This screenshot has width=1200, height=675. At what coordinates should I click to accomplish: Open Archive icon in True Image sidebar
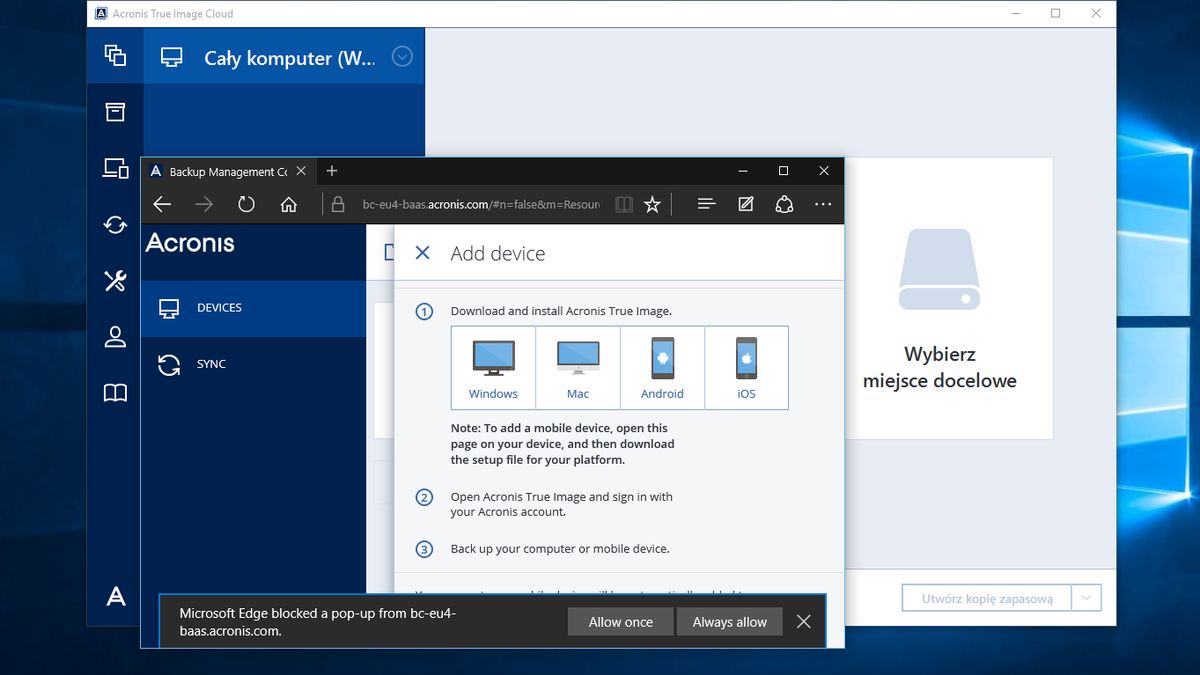115,111
